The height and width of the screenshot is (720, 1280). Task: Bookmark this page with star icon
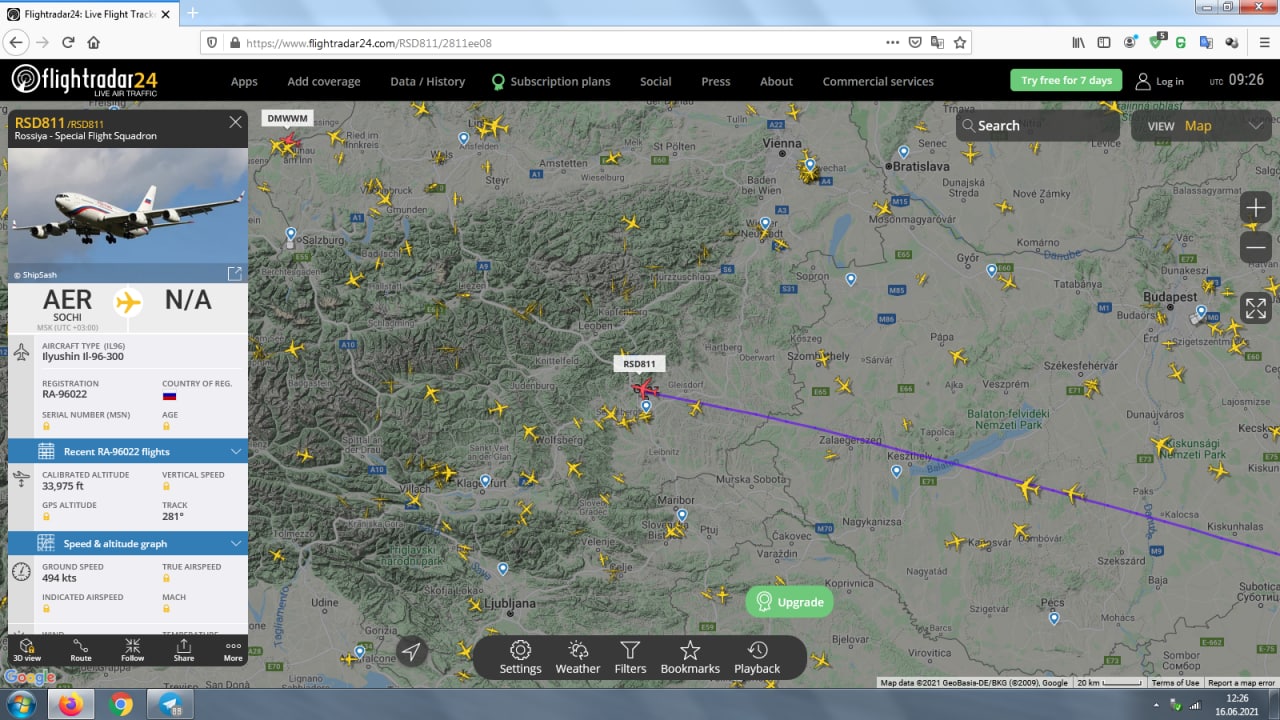click(x=960, y=43)
